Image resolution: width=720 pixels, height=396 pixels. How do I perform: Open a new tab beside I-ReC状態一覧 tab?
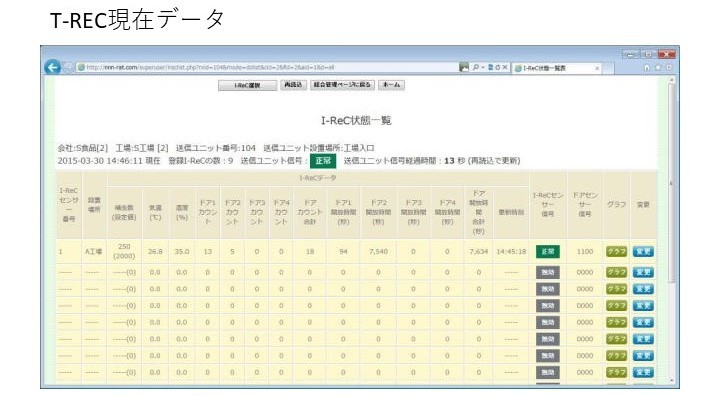tap(608, 68)
